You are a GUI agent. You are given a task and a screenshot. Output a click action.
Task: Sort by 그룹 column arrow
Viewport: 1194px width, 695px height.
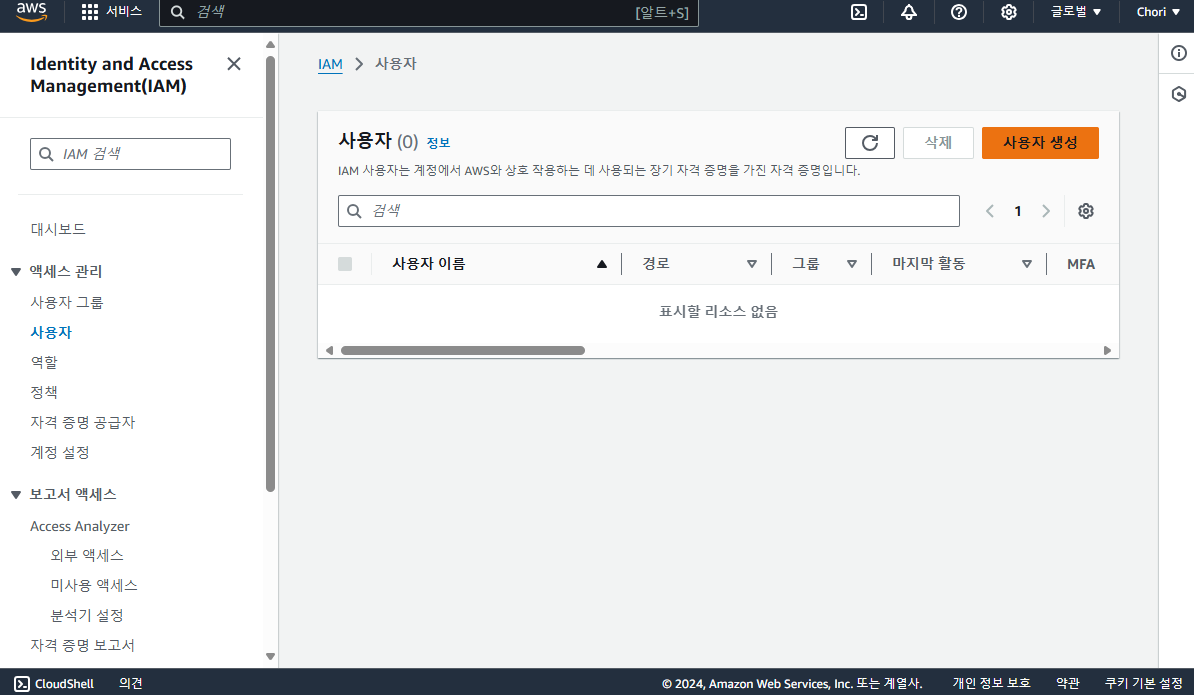tap(851, 264)
